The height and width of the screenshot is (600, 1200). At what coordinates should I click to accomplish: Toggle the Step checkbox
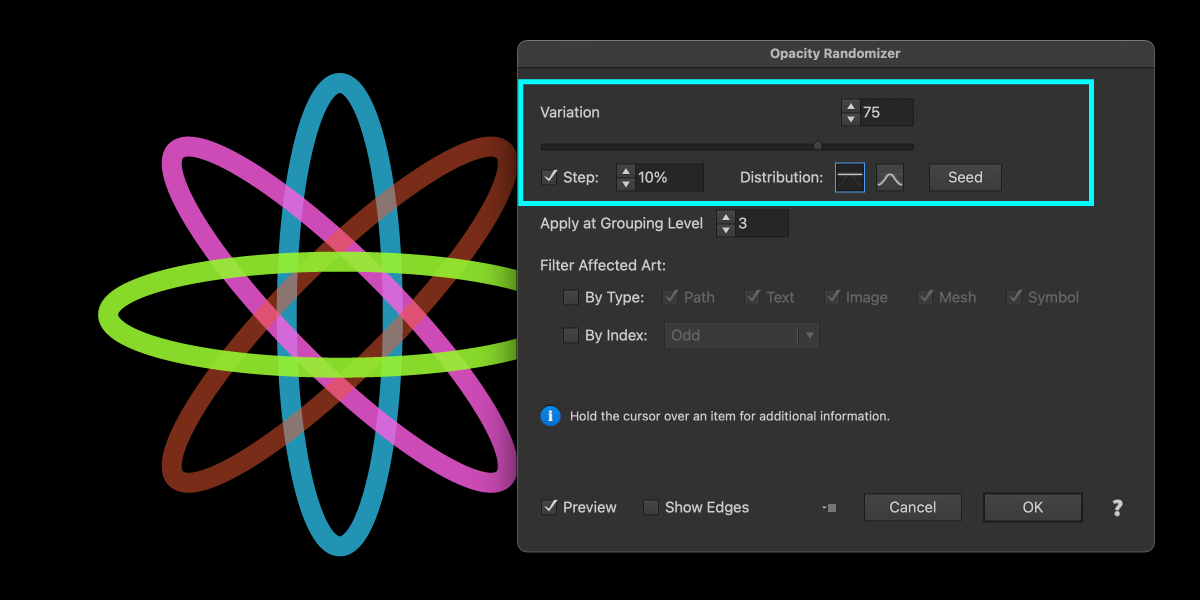coord(549,177)
